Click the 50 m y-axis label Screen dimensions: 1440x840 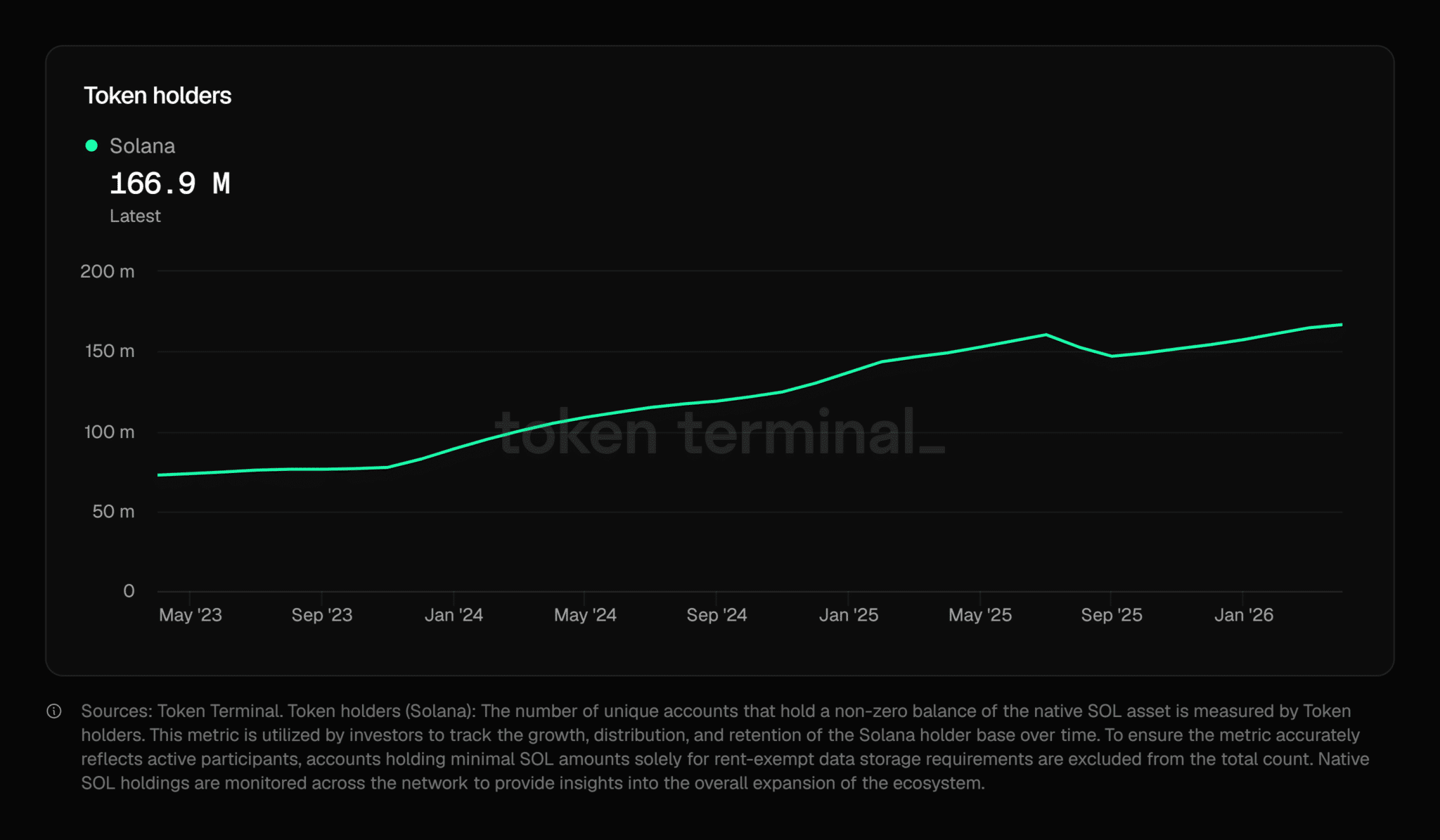point(113,512)
